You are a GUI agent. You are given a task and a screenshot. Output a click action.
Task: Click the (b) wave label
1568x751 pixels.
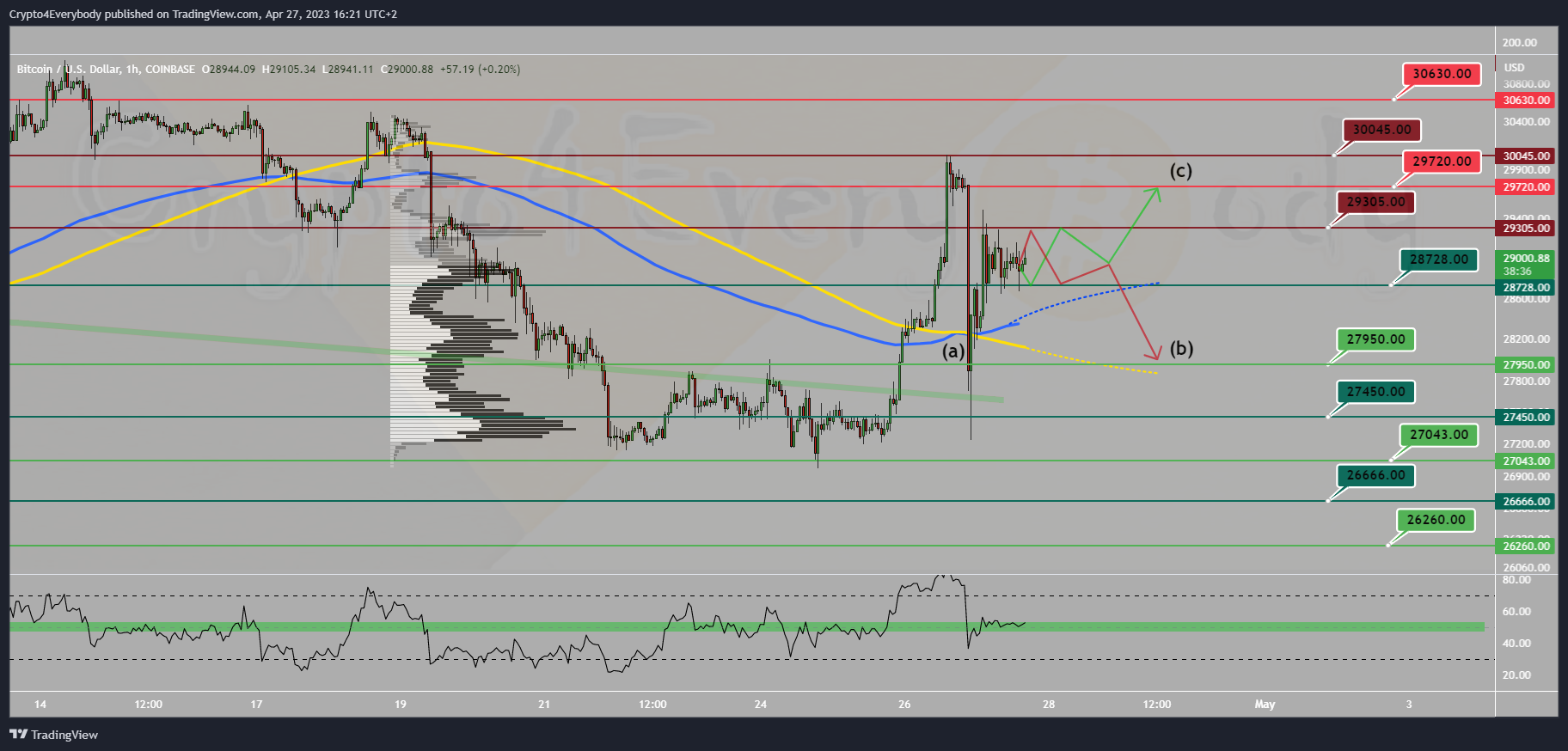pyautogui.click(x=1181, y=349)
